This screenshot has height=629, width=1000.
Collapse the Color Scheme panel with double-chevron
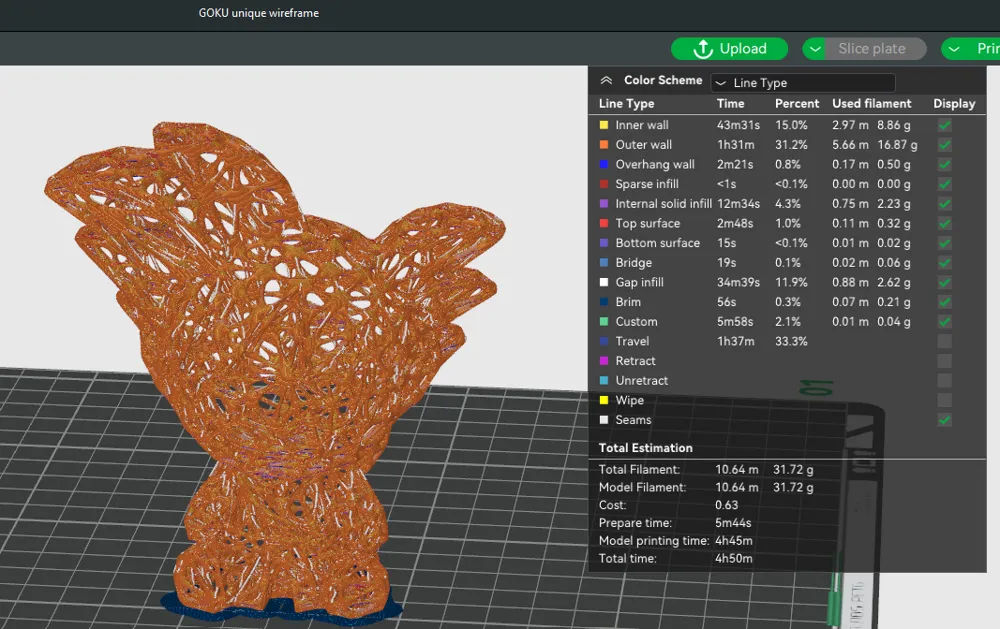(606, 80)
